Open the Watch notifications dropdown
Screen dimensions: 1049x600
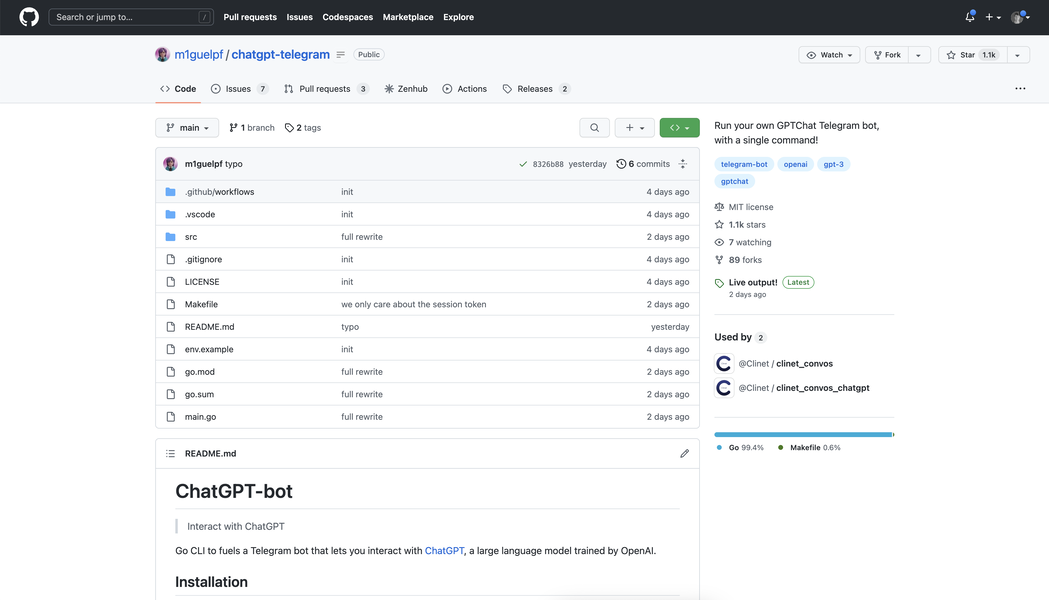tap(830, 55)
